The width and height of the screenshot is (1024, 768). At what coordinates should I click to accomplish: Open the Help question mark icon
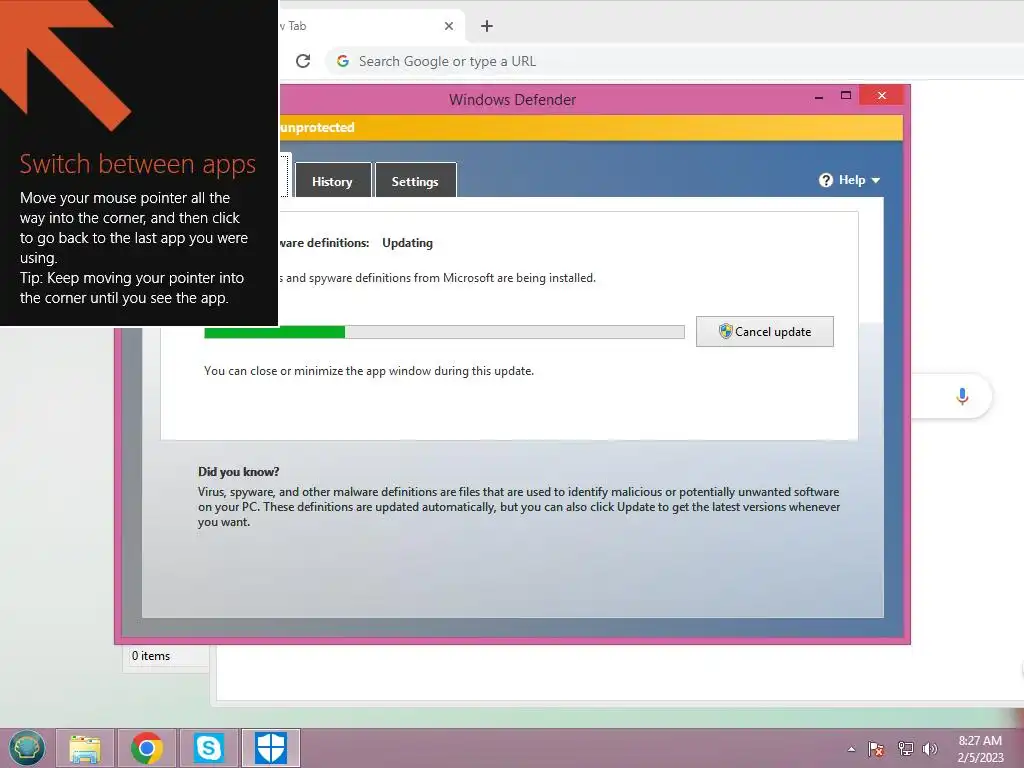click(x=825, y=180)
